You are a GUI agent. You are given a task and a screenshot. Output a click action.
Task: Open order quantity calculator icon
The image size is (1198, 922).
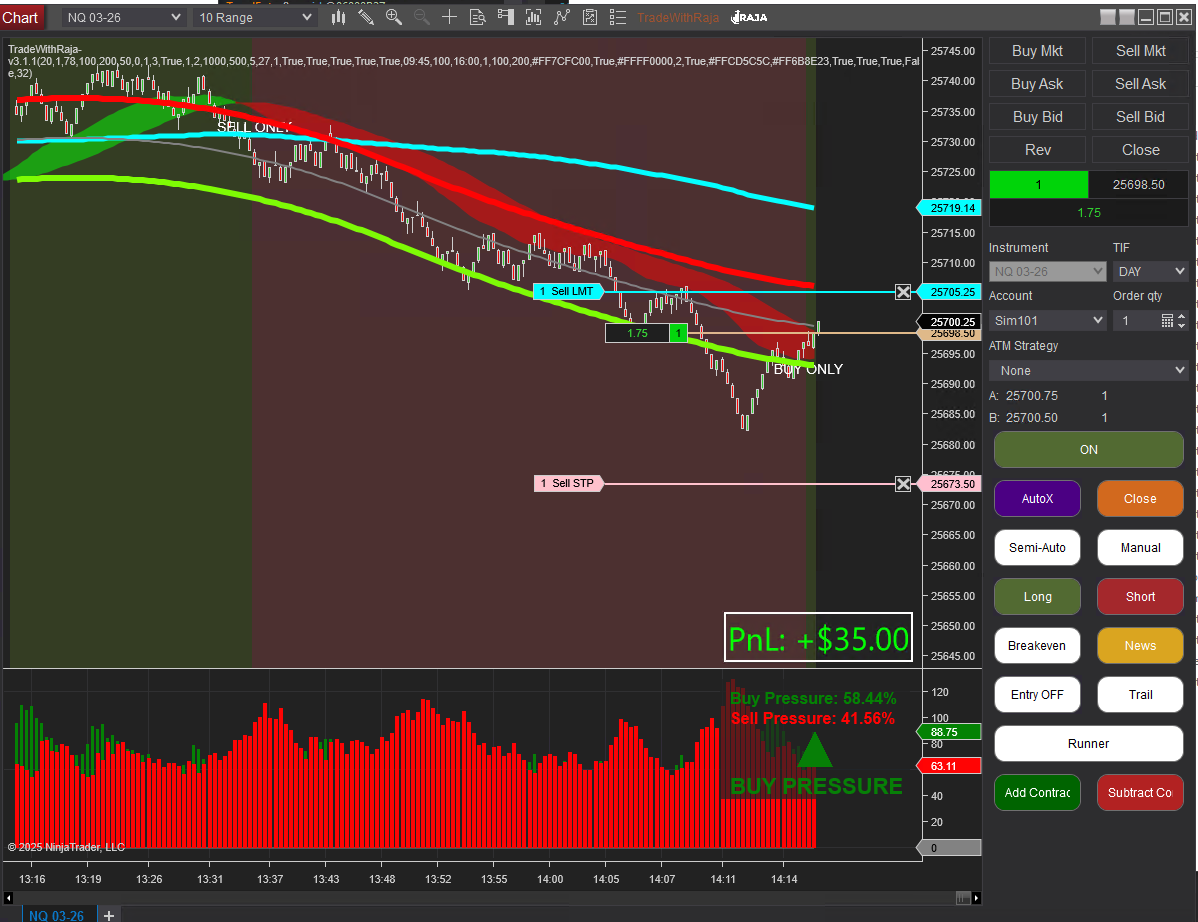pos(1167,320)
